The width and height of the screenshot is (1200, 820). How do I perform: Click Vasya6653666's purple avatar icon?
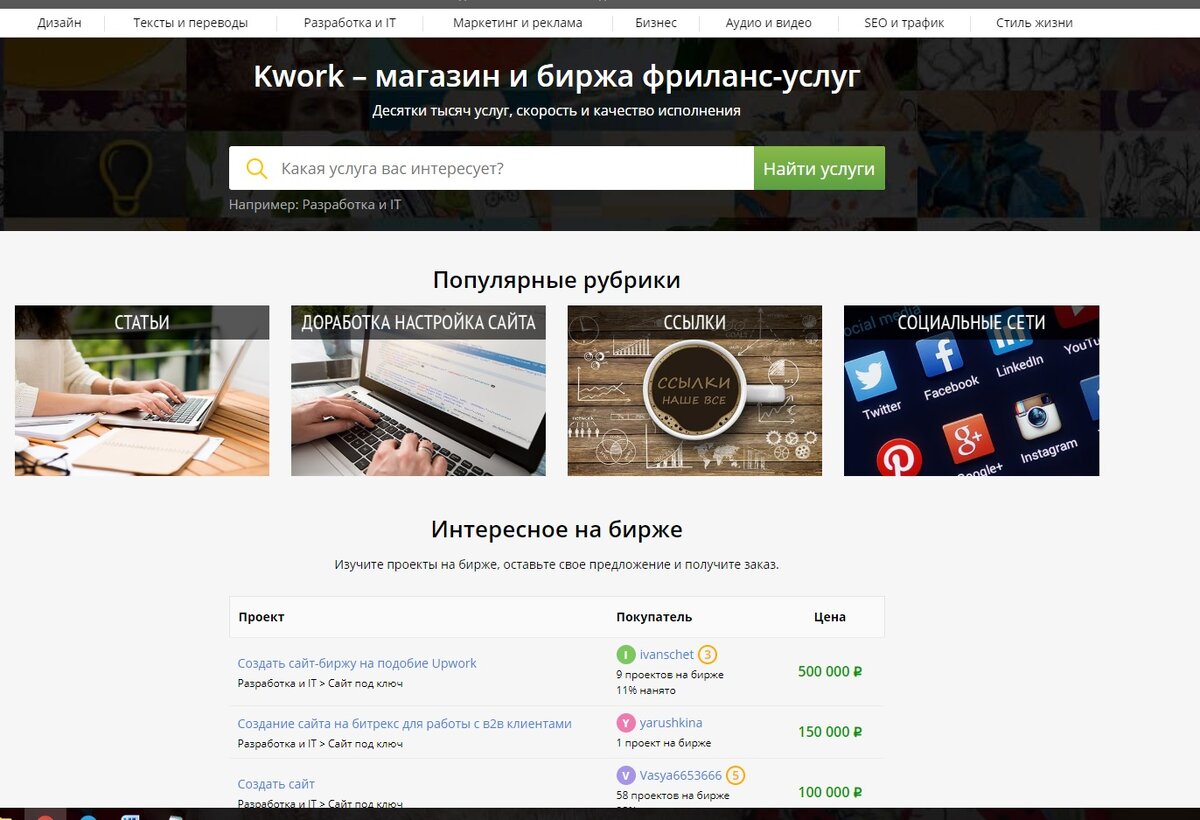pos(626,776)
